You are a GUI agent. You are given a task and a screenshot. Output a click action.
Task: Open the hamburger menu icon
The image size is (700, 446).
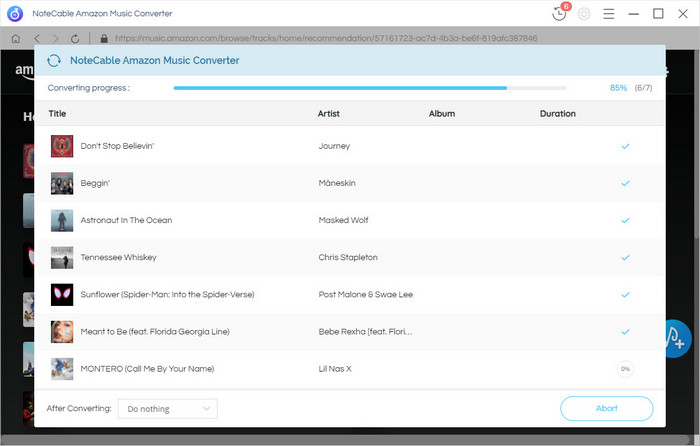pyautogui.click(x=608, y=14)
